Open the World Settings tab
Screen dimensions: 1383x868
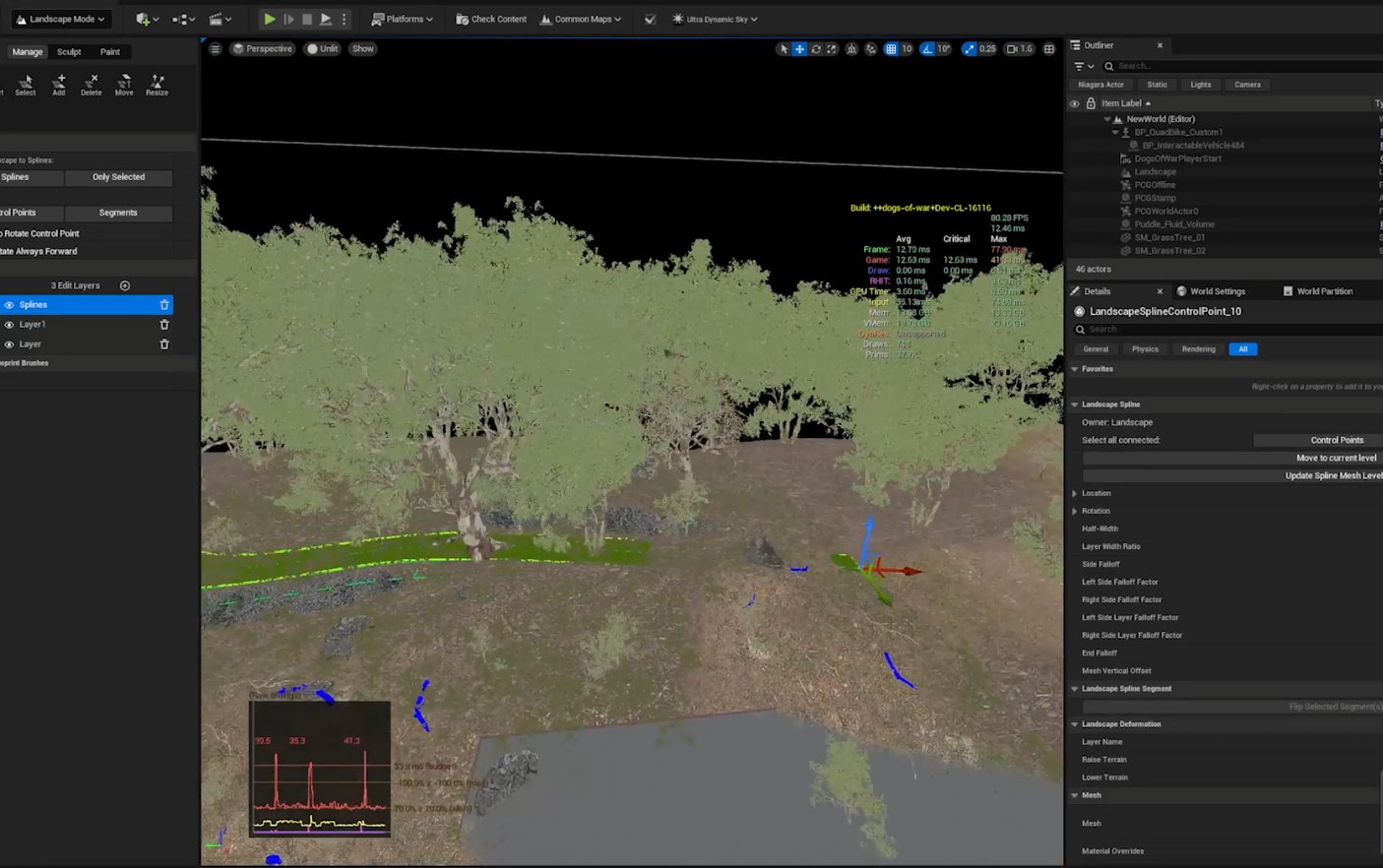pyautogui.click(x=1217, y=291)
